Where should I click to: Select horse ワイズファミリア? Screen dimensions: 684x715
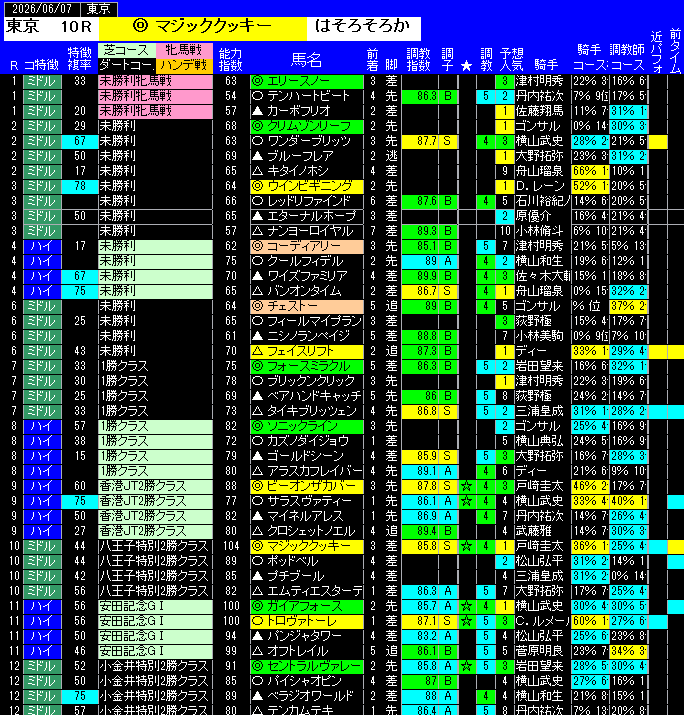(306, 276)
